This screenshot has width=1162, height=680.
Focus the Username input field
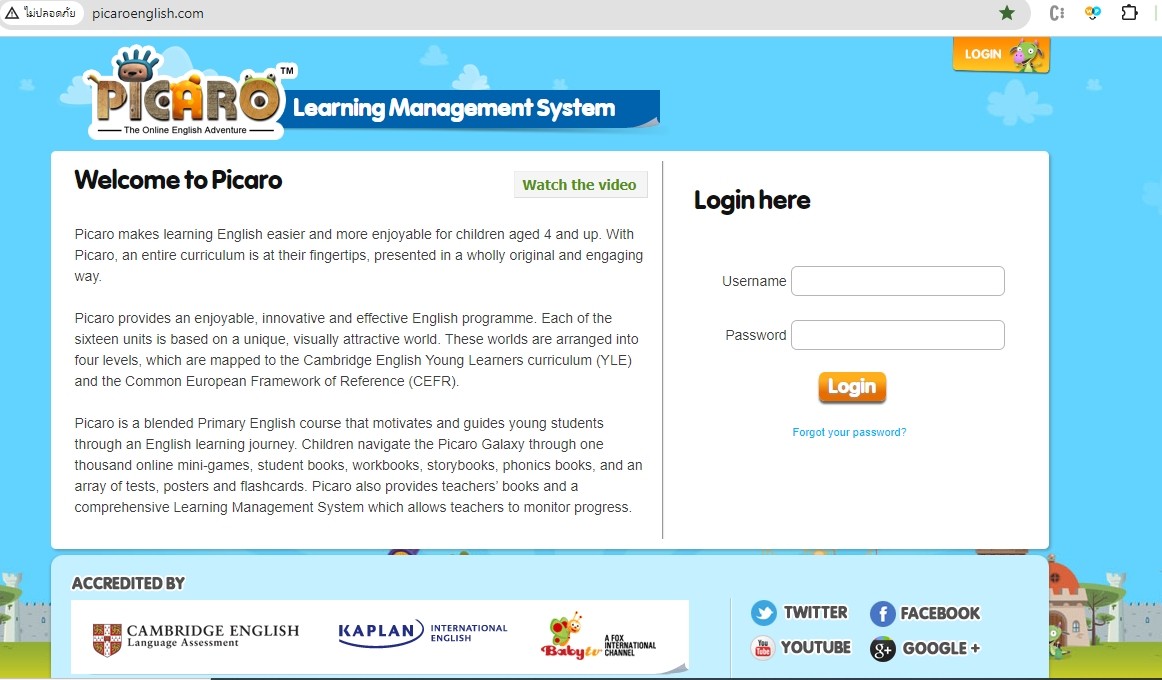tap(897, 281)
